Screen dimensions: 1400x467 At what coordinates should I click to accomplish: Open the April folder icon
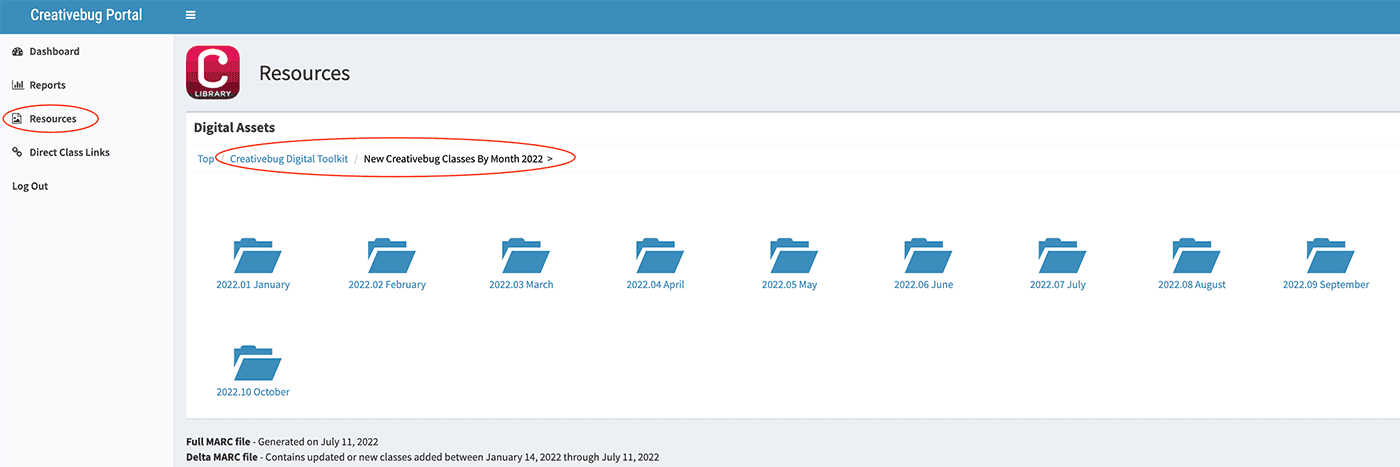click(x=661, y=256)
